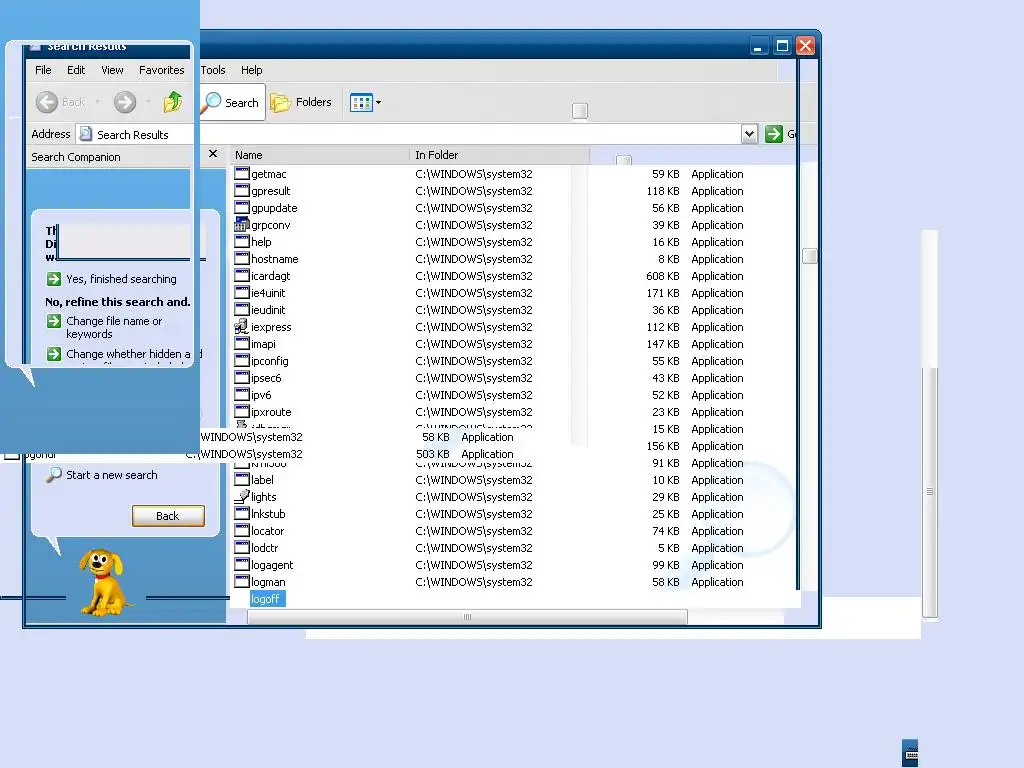1024x768 pixels.
Task: Click the Search Companion pane title
Action: coord(76,157)
